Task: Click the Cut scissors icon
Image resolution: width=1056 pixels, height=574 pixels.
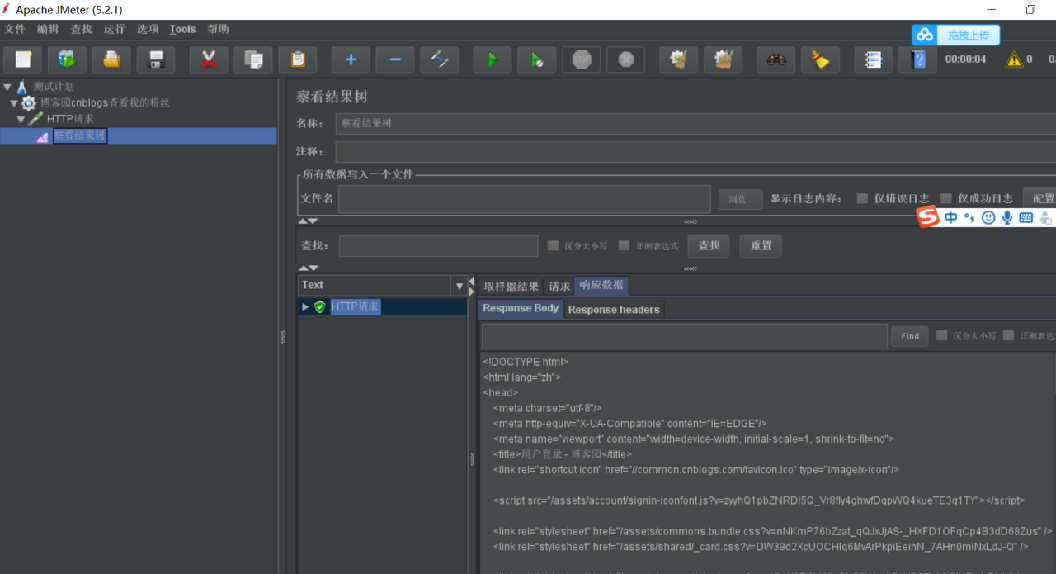Action: 209,59
